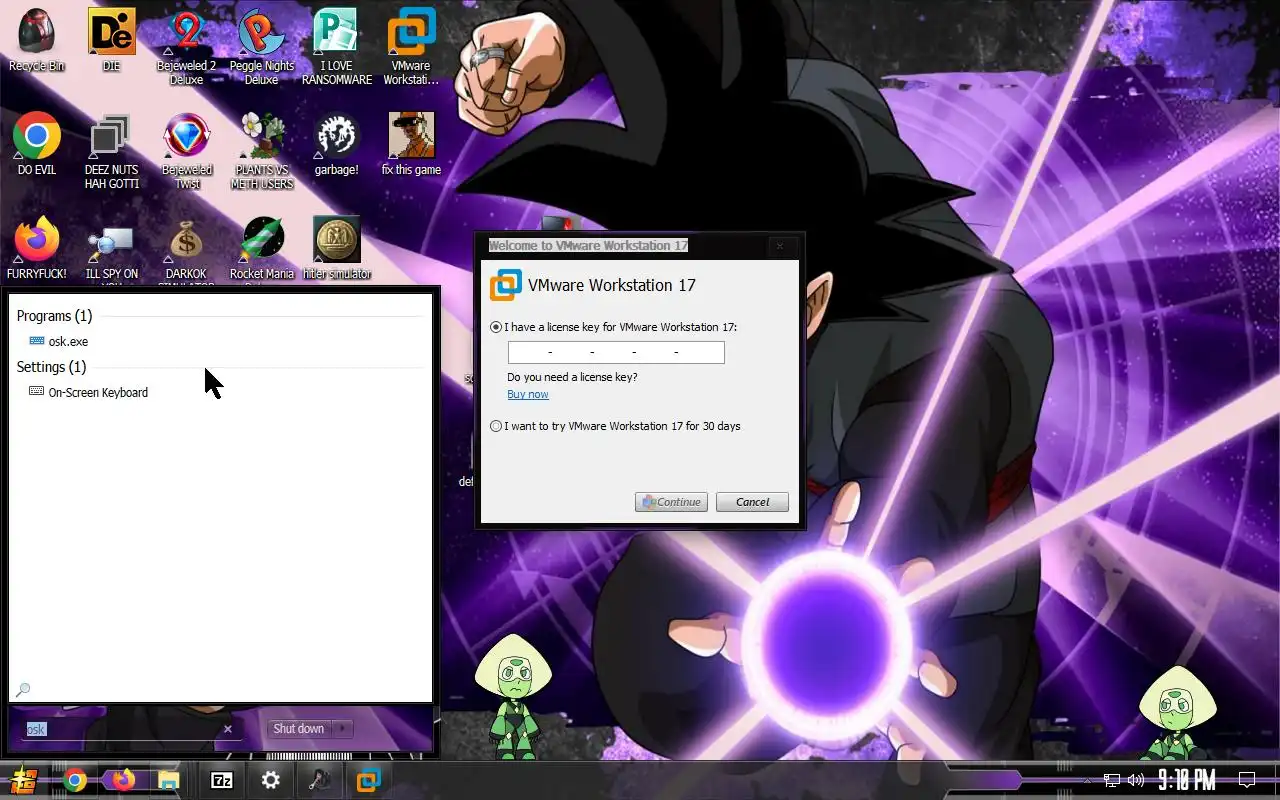Screen dimensions: 1280x800
Task: Close the Welcome to VMware Workstation dialog
Action: pos(780,246)
